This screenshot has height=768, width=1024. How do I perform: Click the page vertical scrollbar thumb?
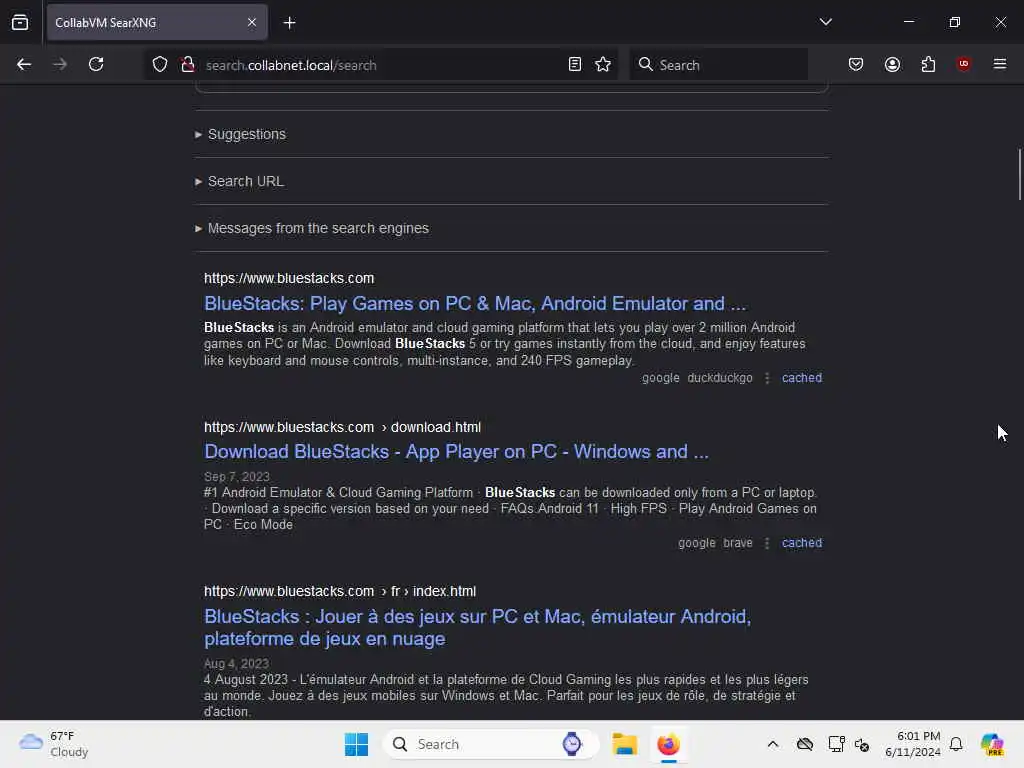(x=1019, y=174)
